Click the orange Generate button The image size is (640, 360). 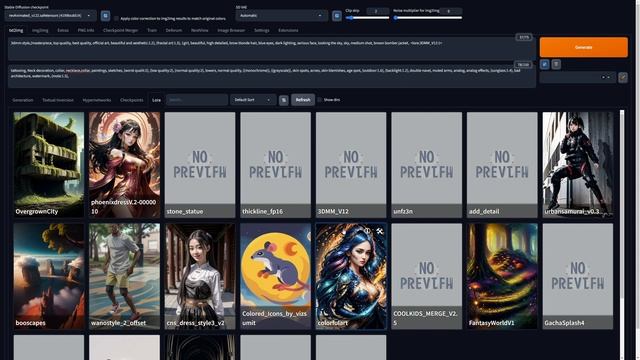point(584,47)
